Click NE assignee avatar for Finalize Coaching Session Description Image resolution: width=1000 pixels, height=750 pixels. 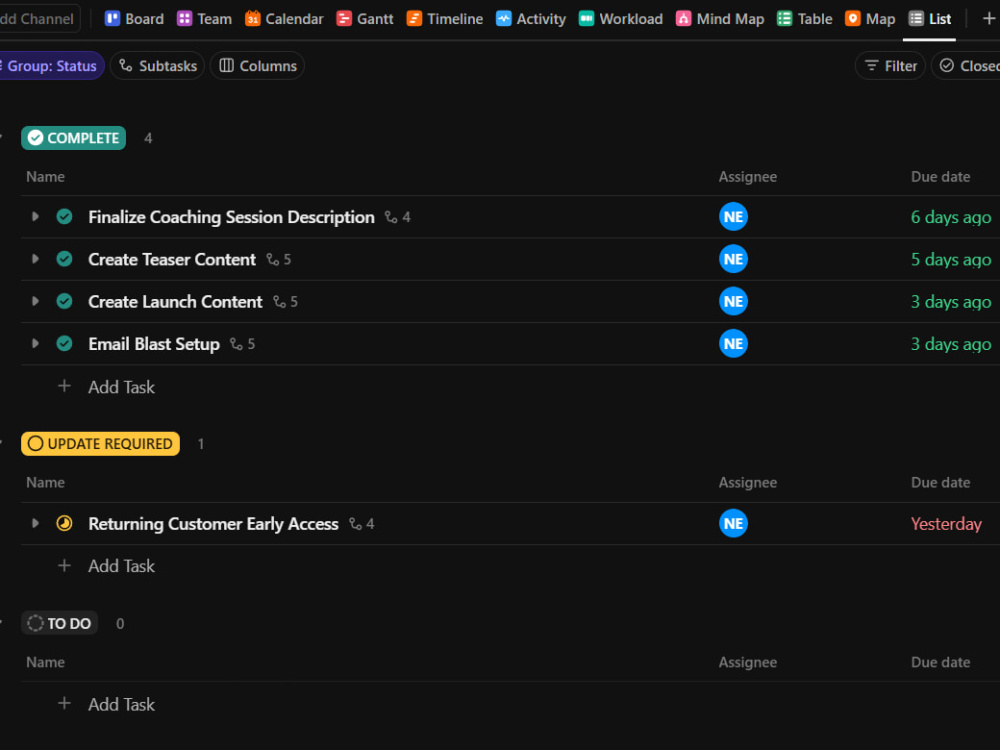tap(733, 217)
